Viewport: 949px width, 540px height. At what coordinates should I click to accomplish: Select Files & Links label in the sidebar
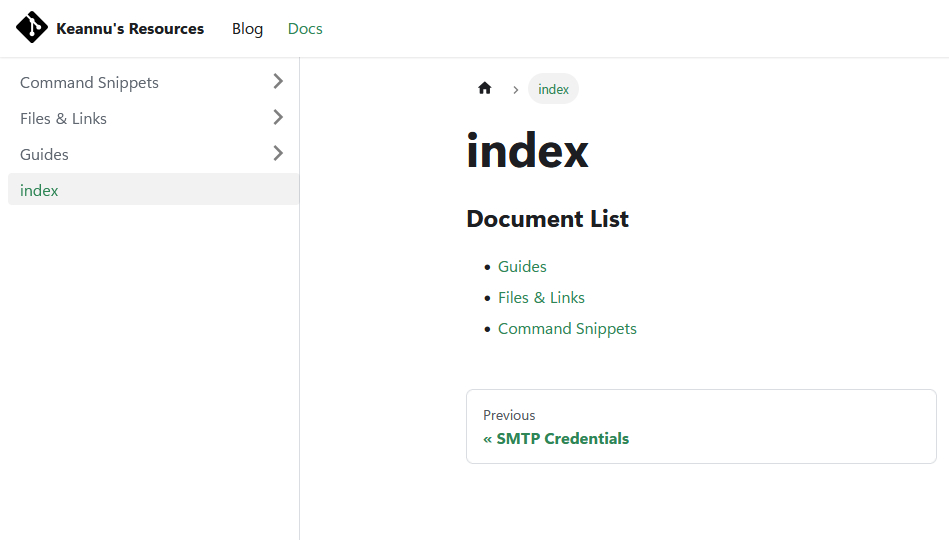click(63, 119)
